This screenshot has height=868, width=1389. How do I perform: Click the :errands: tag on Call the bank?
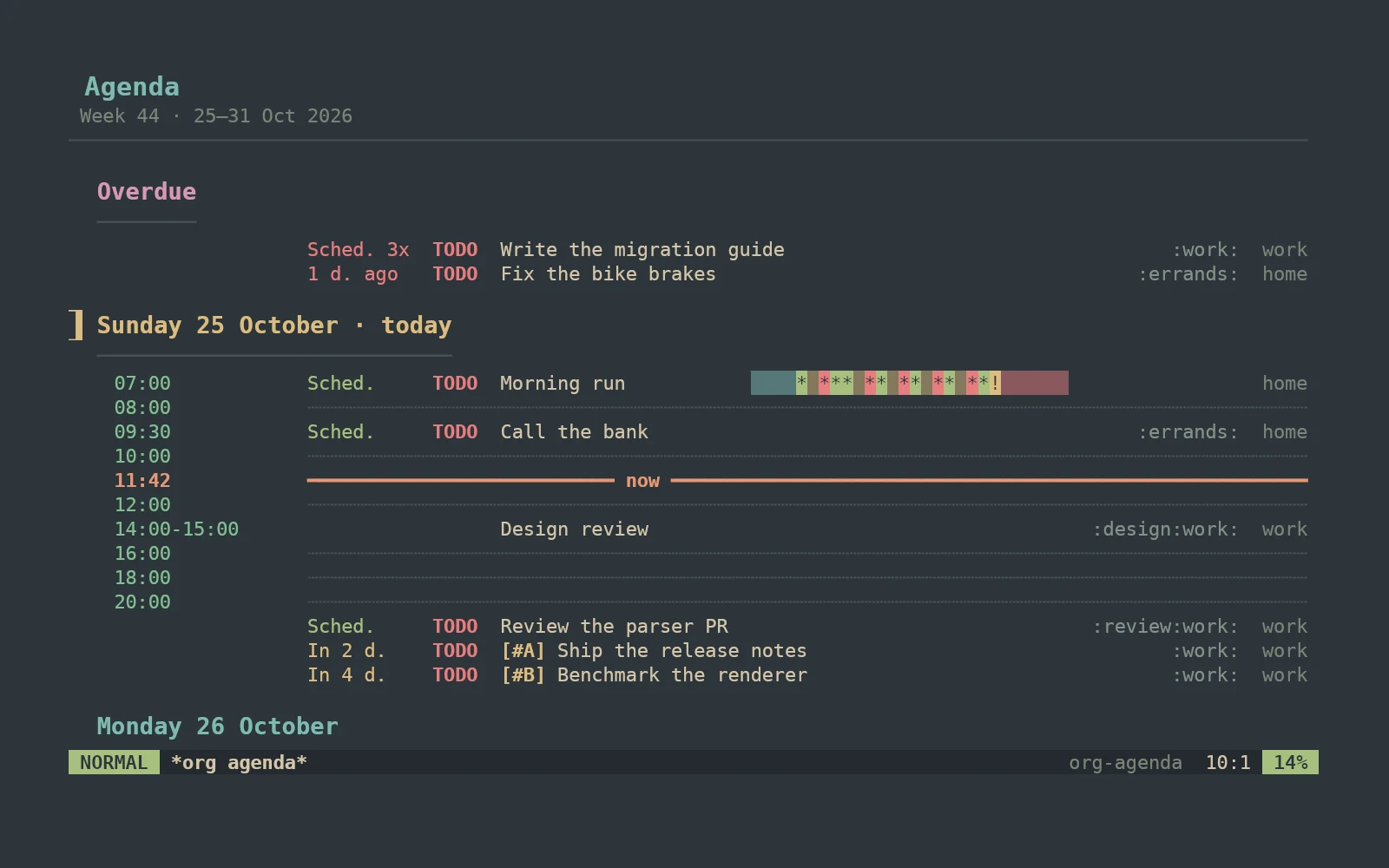1188,432
